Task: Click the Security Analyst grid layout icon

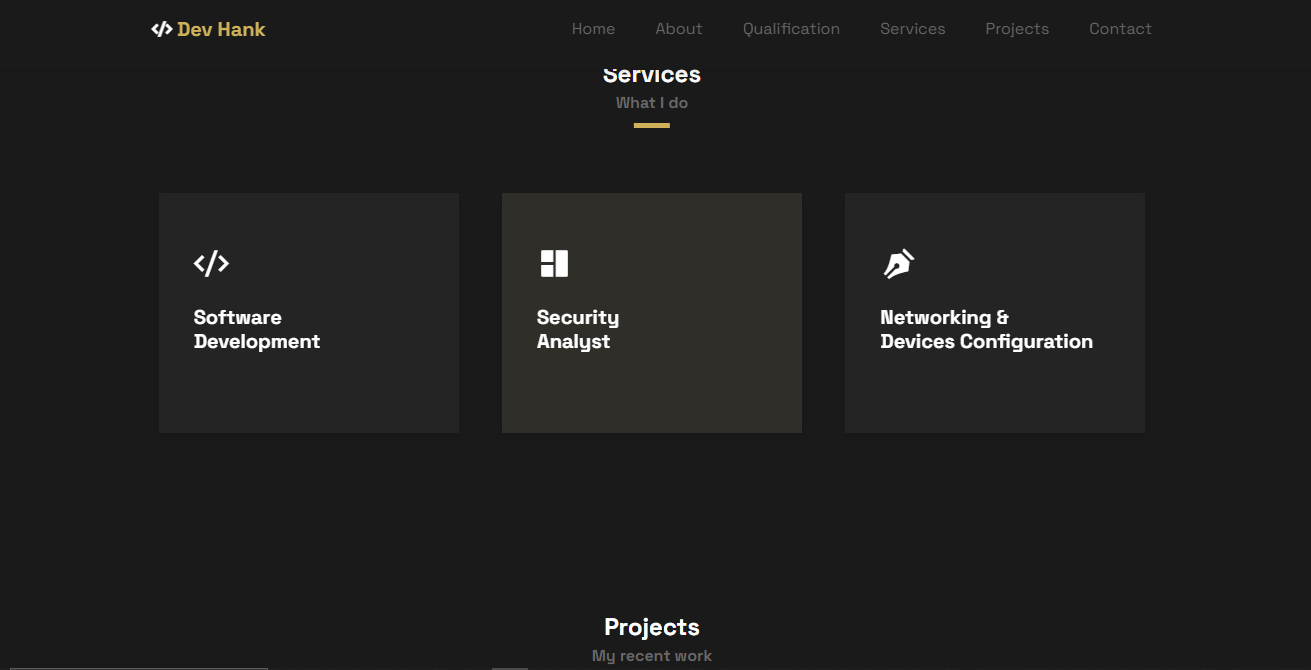Action: tap(554, 263)
